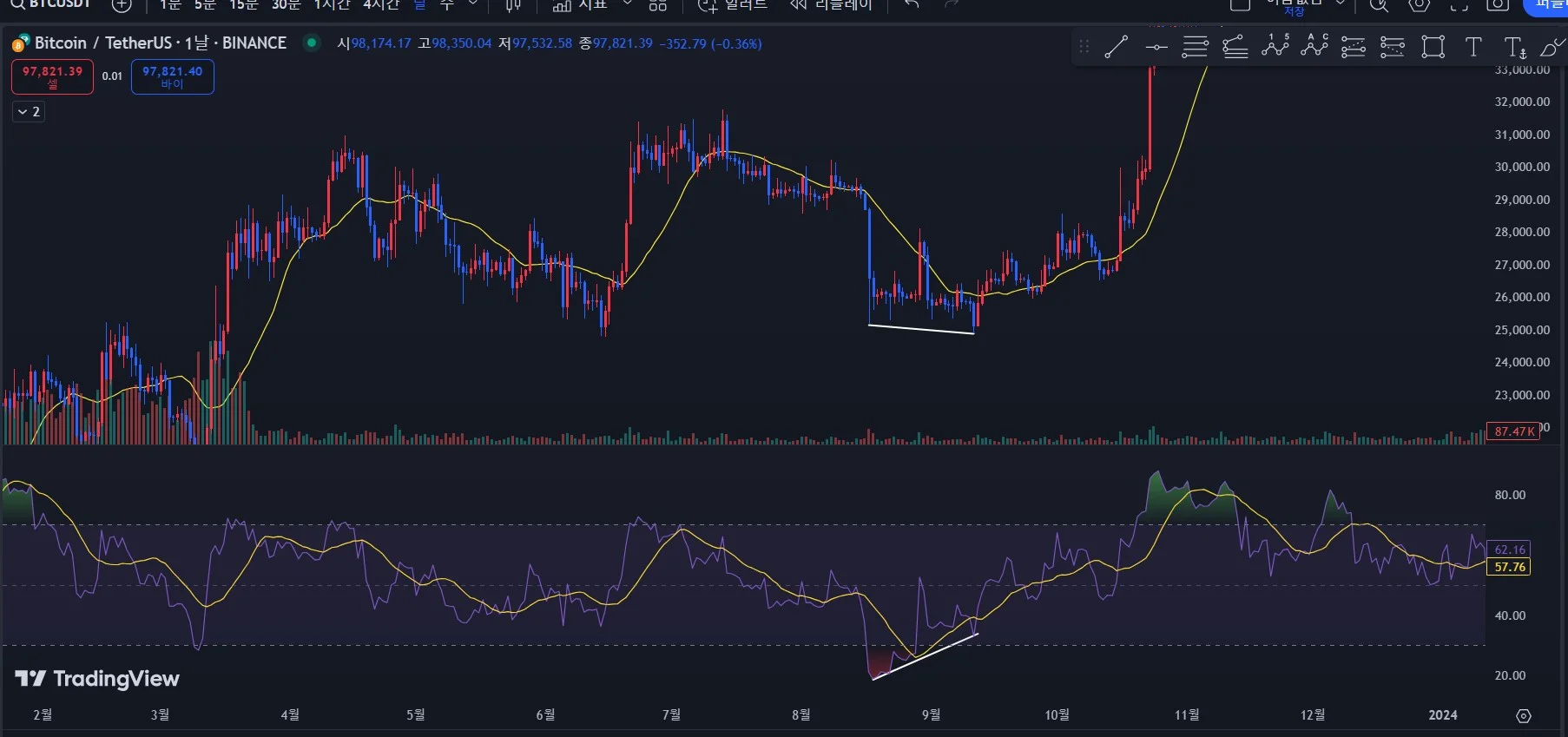Click the blue 97,821.40 buy button
1568x737 pixels.
(172, 76)
